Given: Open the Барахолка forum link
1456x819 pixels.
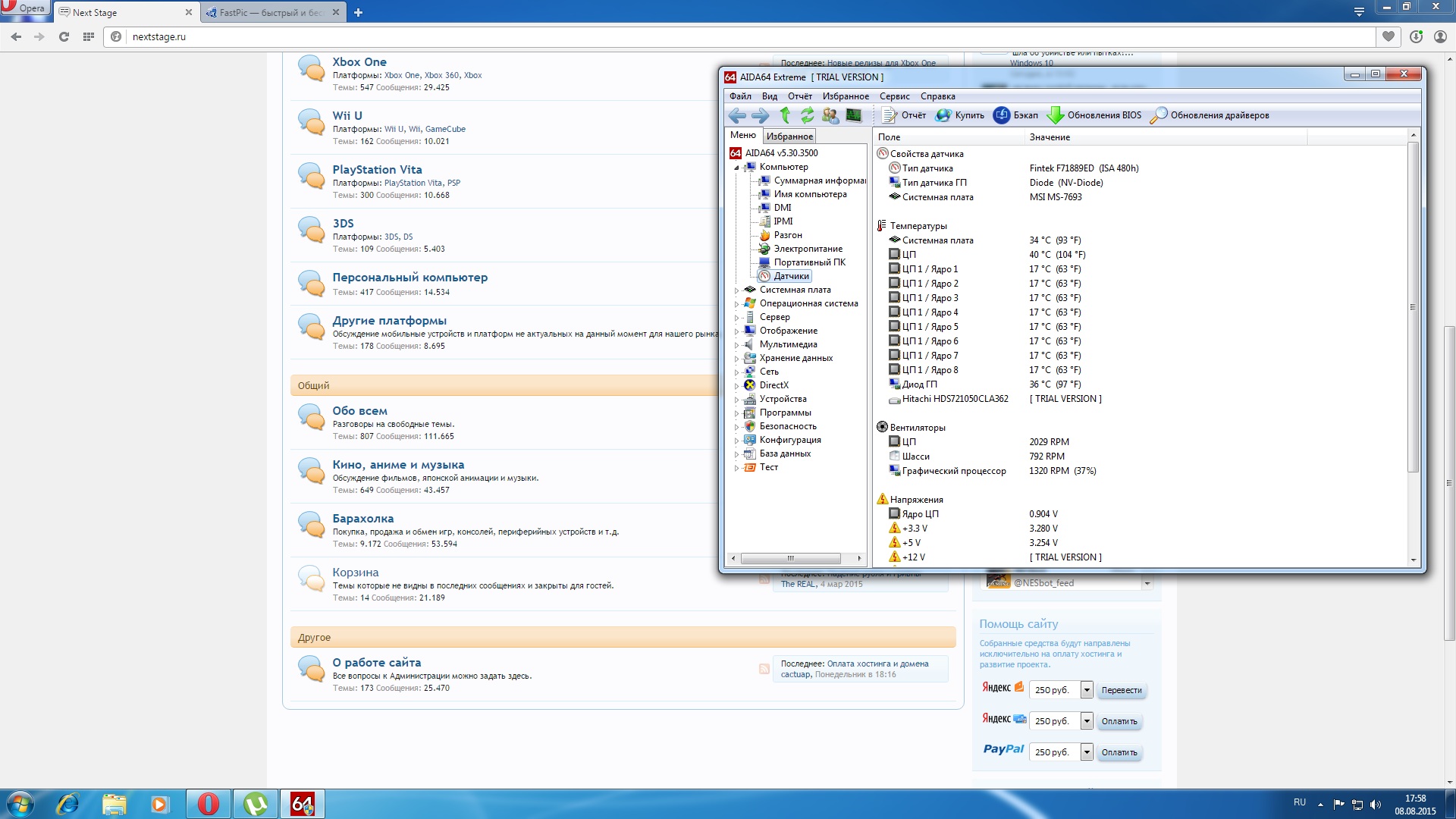Looking at the screenshot, I should pos(362,519).
